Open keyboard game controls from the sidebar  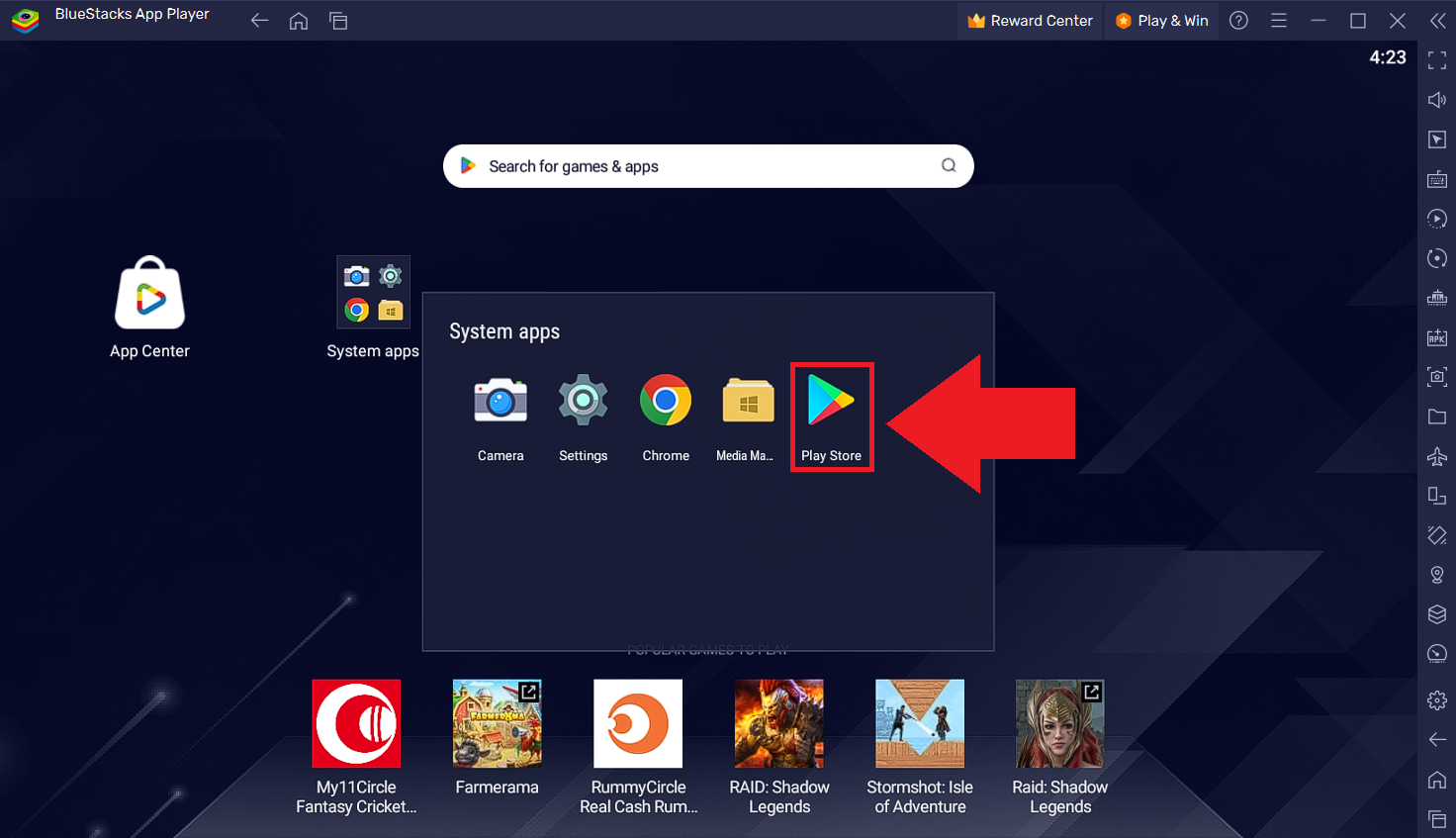1436,179
